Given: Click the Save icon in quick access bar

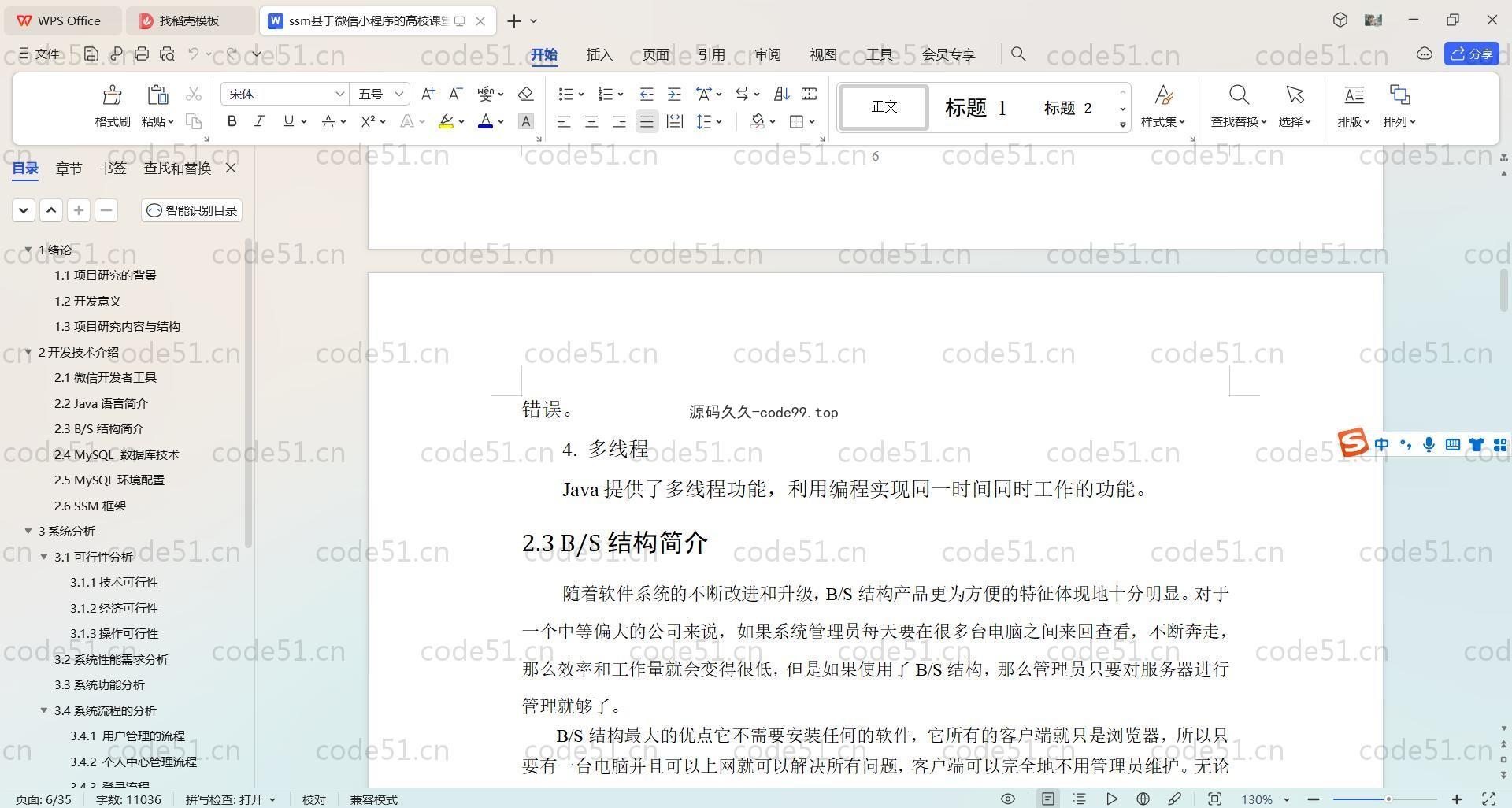Looking at the screenshot, I should (x=91, y=54).
